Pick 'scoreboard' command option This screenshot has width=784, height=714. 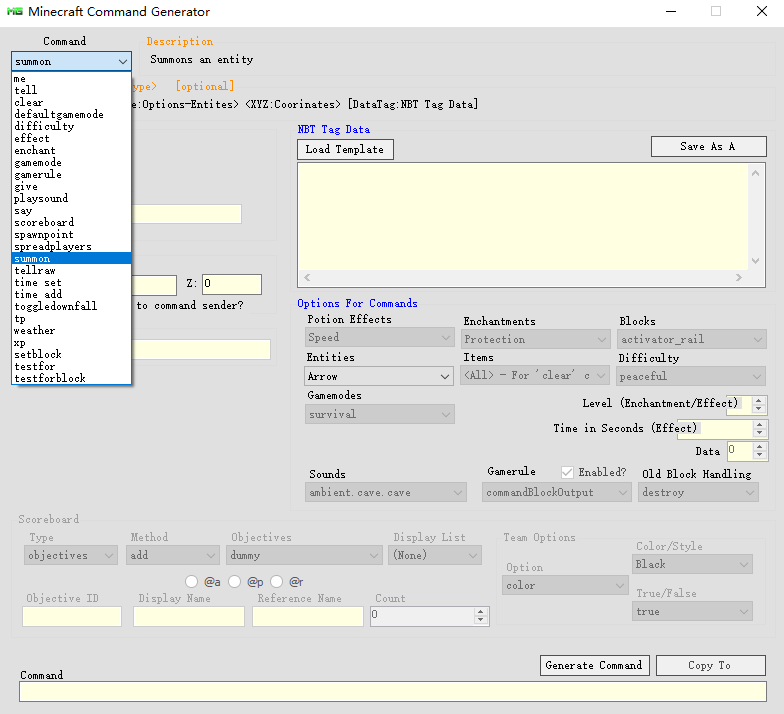tap(72, 222)
